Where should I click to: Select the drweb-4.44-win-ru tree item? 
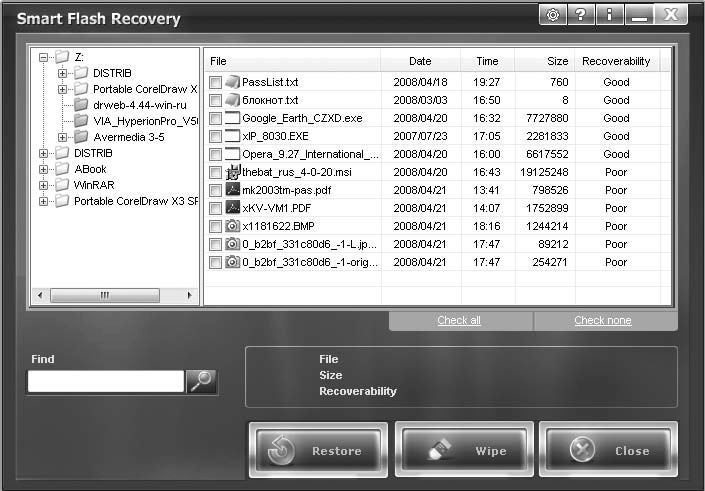point(140,105)
